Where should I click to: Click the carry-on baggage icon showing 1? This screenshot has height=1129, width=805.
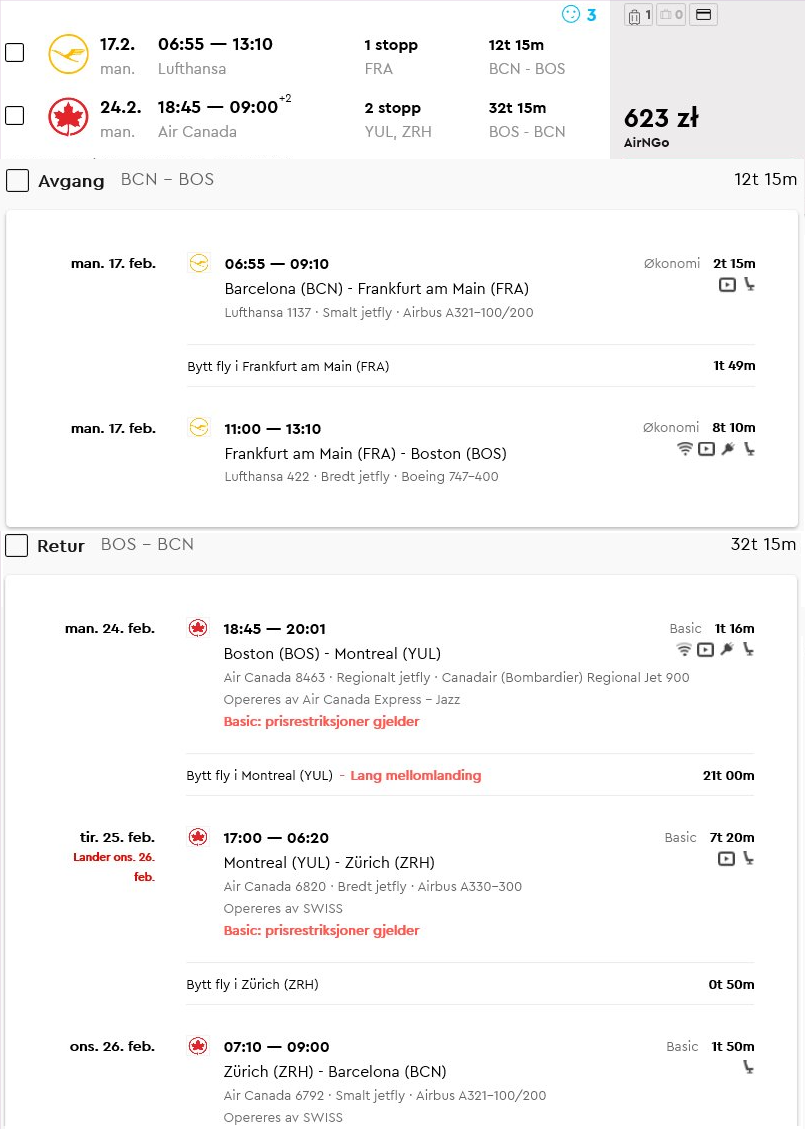639,15
